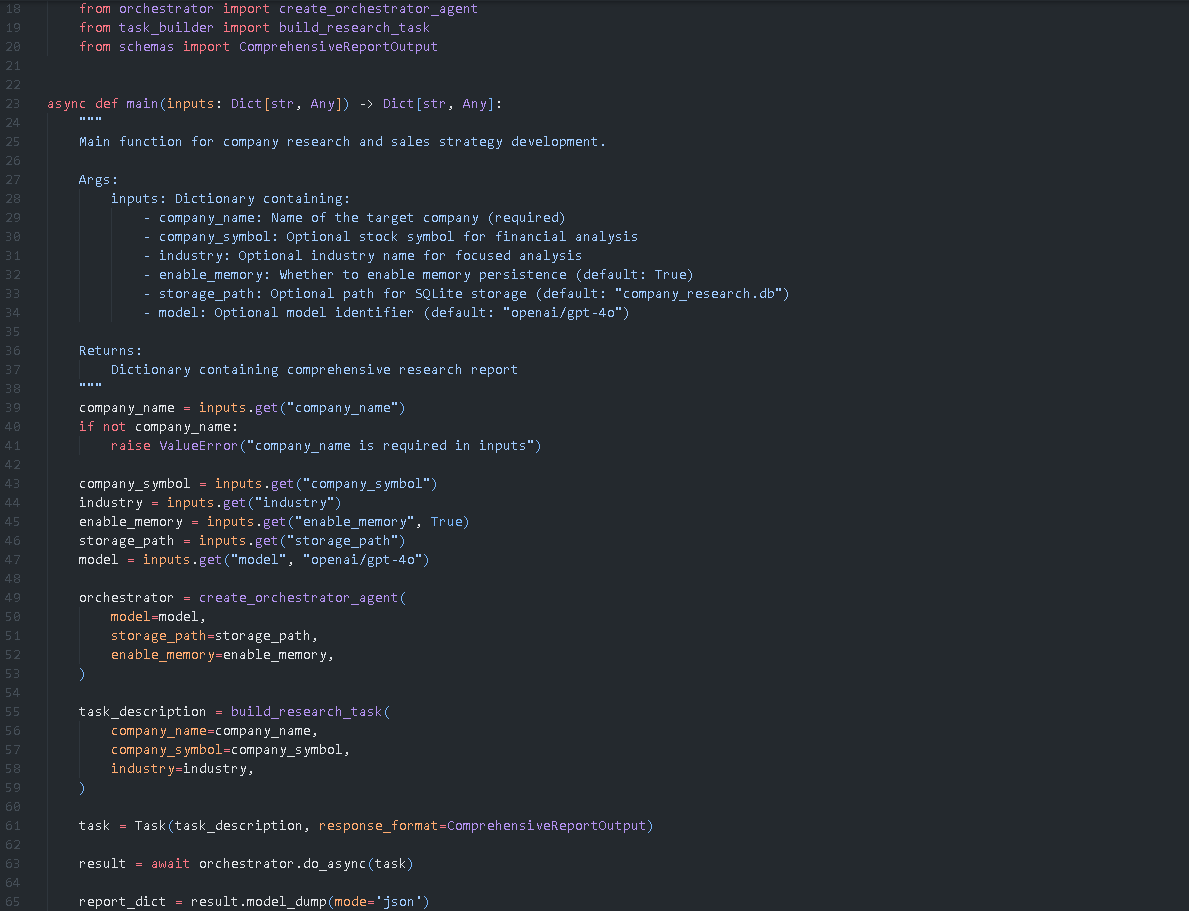This screenshot has height=911, width=1189.
Task: Click the "industry=industry," argument on line 58
Action: pyautogui.click(x=183, y=769)
